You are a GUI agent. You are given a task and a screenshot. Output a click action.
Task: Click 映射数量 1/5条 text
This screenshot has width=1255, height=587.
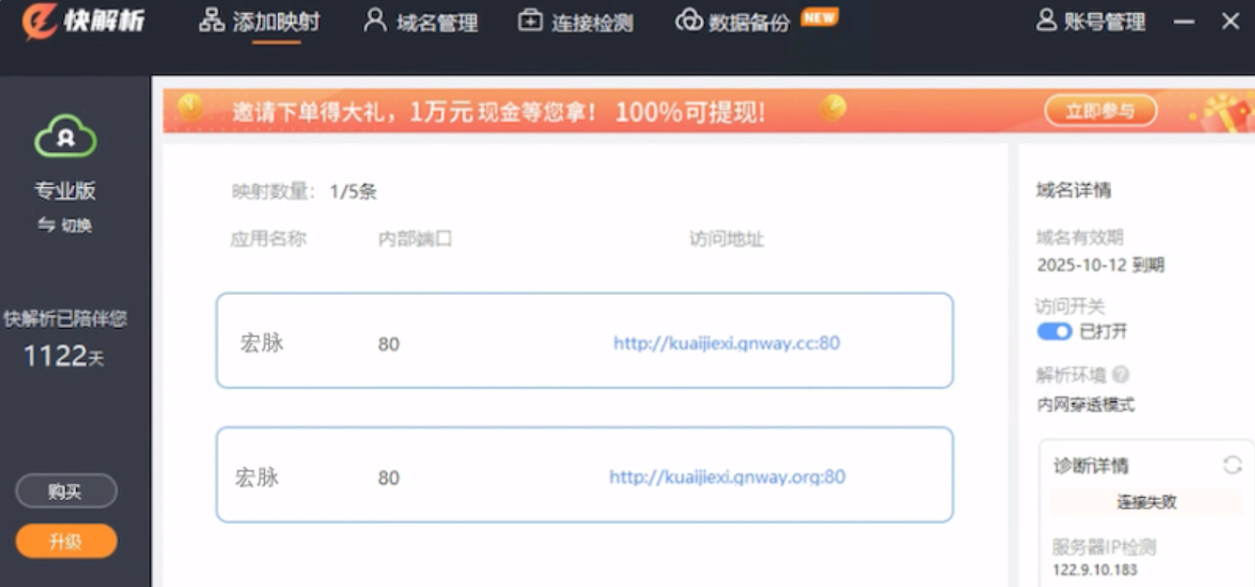coord(304,191)
